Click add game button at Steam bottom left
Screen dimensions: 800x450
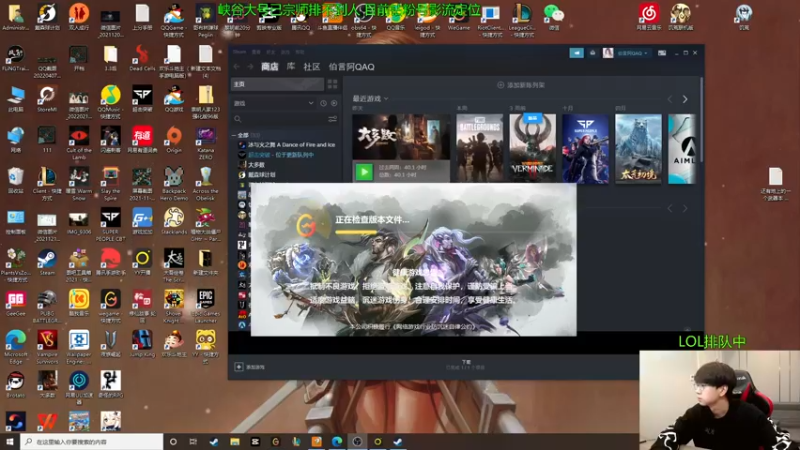coord(249,367)
